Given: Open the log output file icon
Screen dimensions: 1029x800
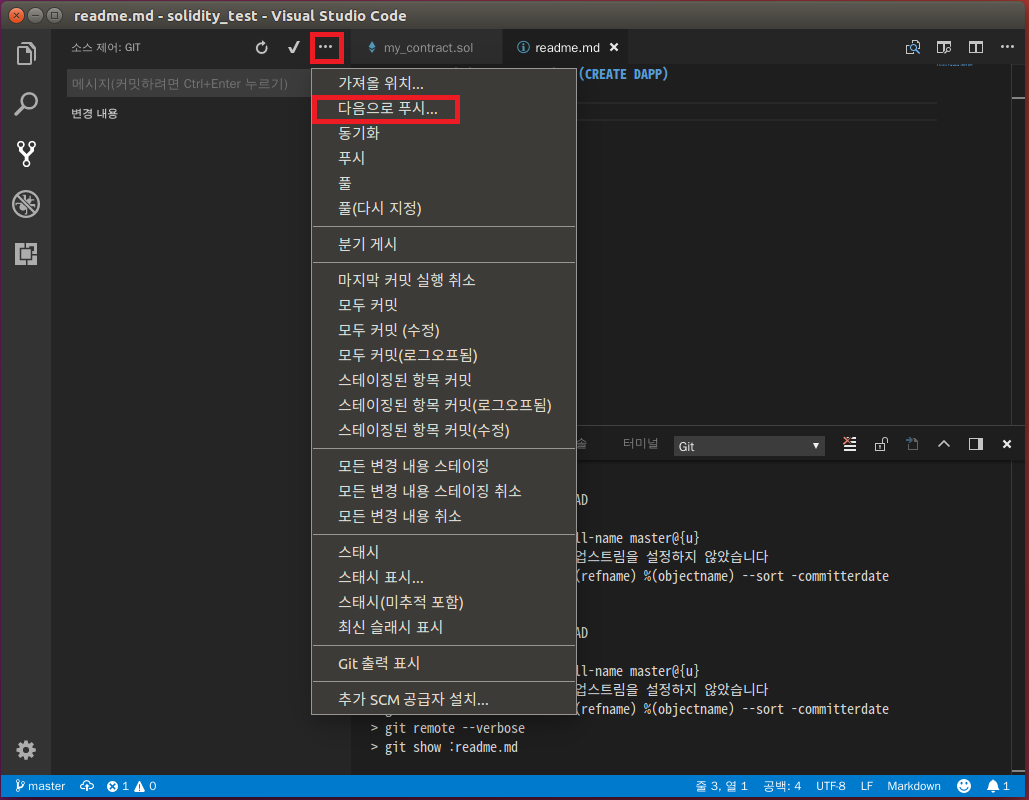Looking at the screenshot, I should click(x=912, y=444).
